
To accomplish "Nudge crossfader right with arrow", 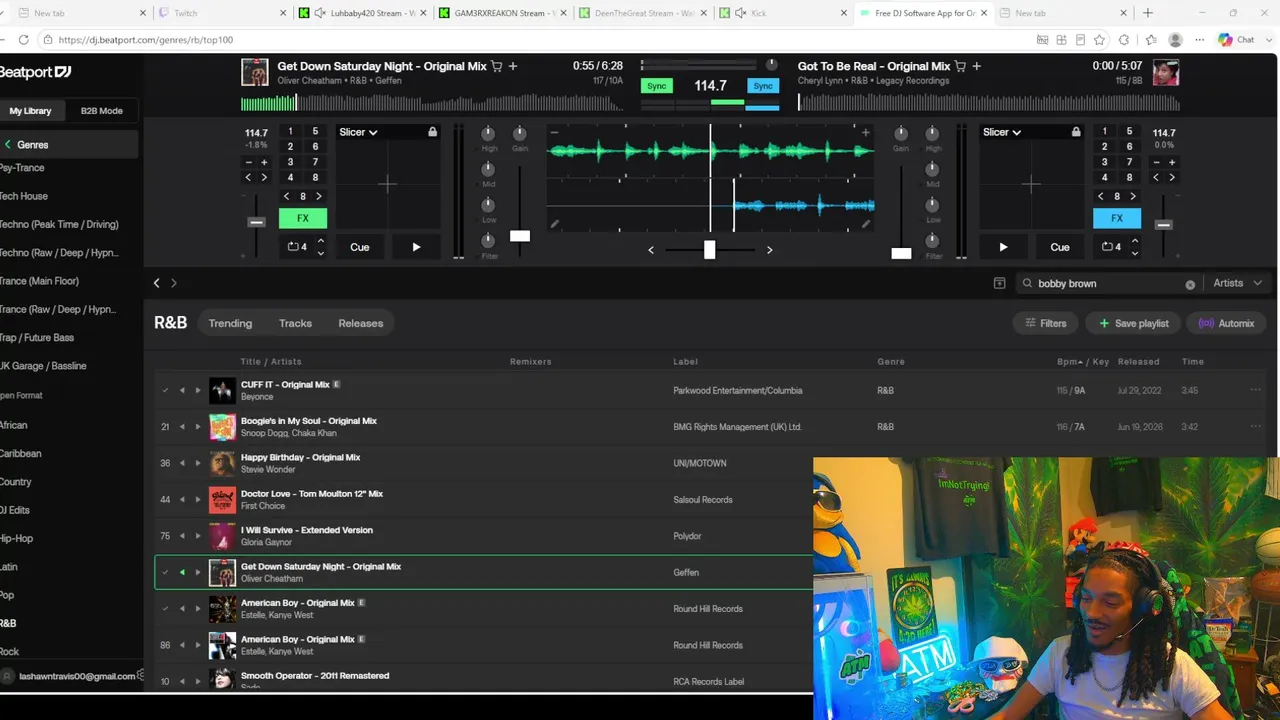I will 769,250.
